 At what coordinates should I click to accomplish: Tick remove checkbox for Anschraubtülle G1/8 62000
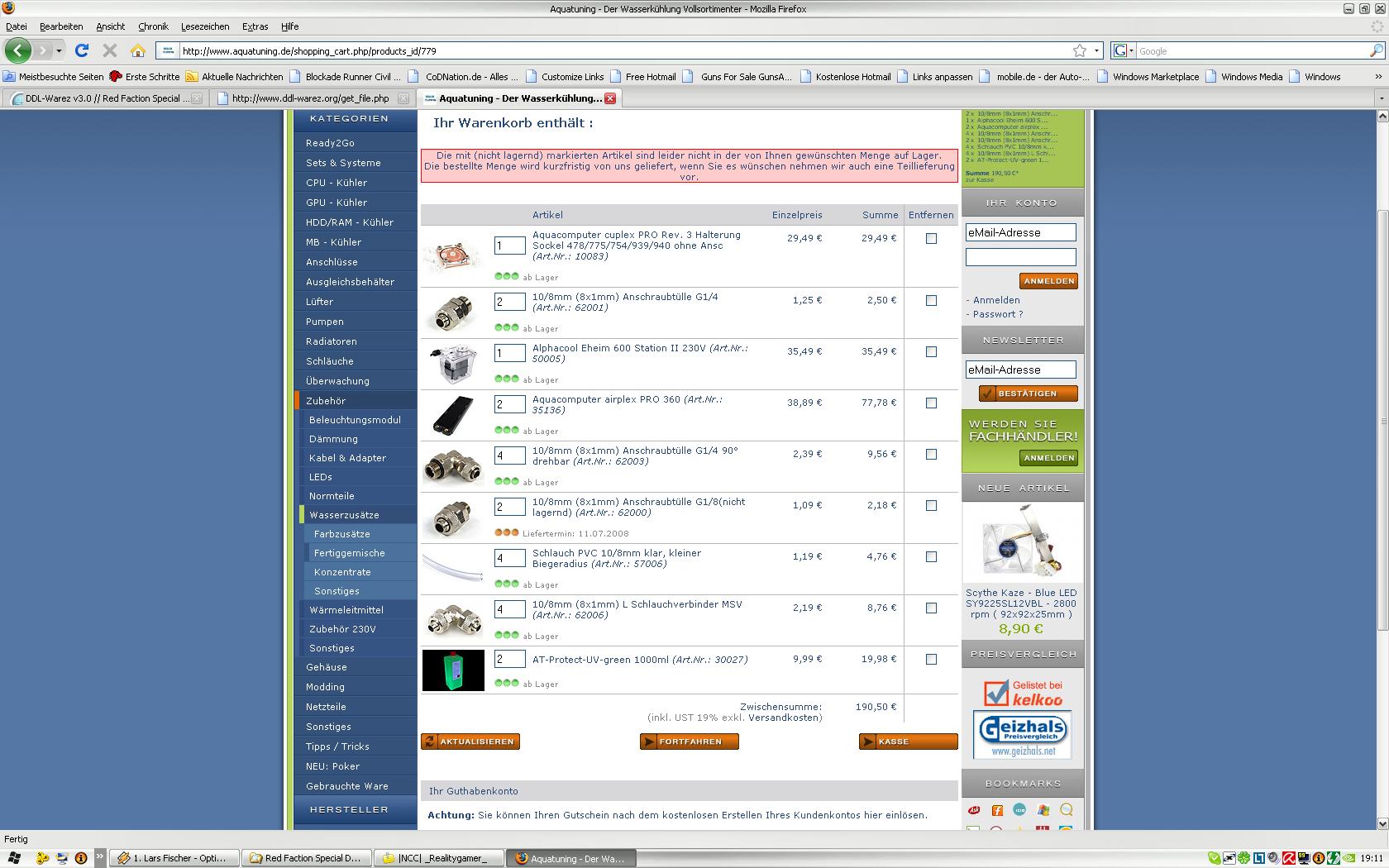931,506
